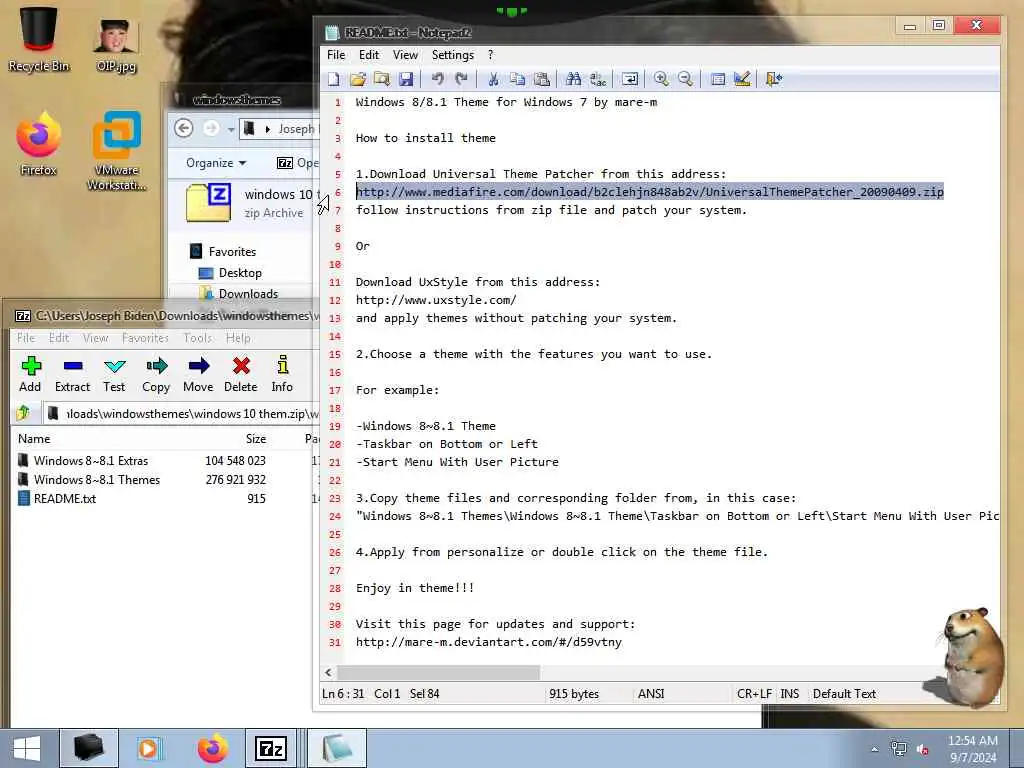Click the Zoom out magnifier icon
Screen dimensions: 1024x768
click(x=685, y=79)
